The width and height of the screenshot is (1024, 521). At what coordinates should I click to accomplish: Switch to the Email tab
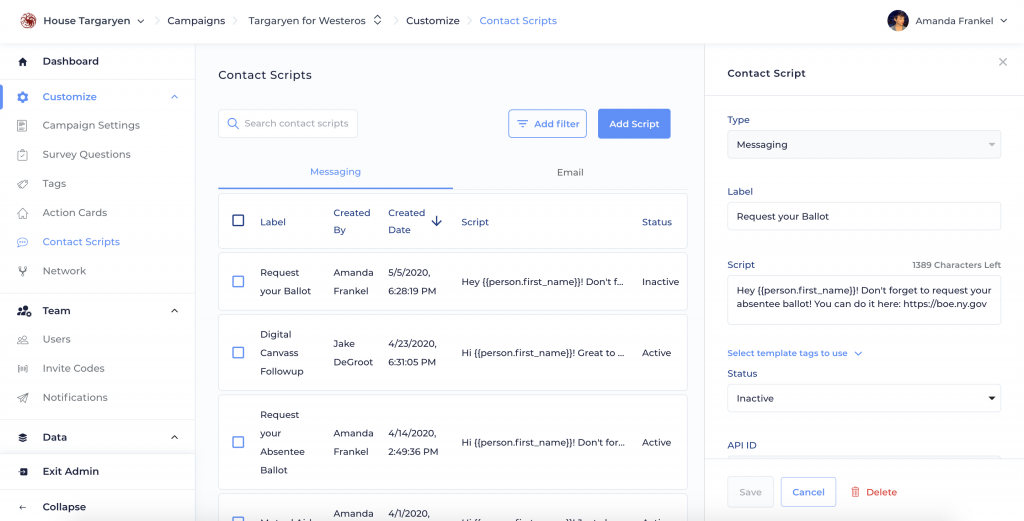570,173
